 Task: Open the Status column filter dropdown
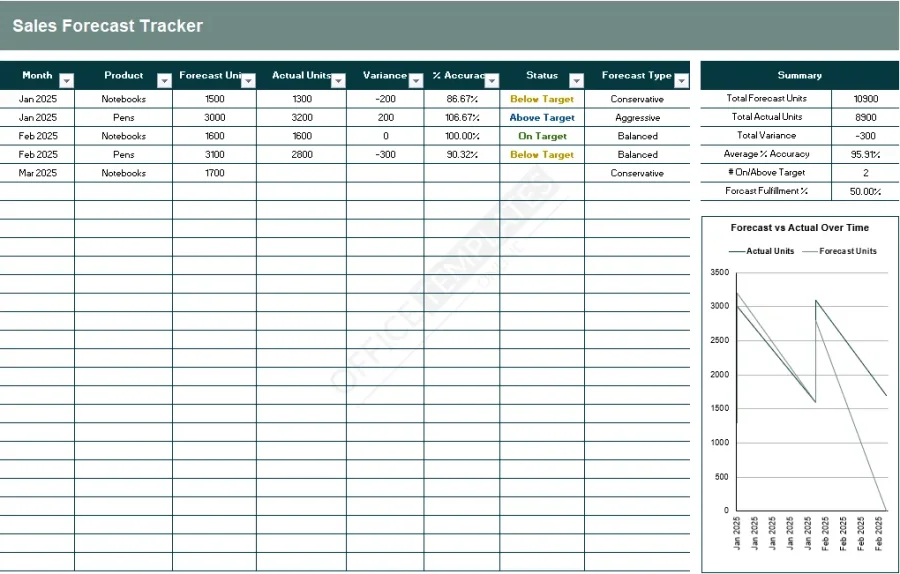click(x=577, y=81)
